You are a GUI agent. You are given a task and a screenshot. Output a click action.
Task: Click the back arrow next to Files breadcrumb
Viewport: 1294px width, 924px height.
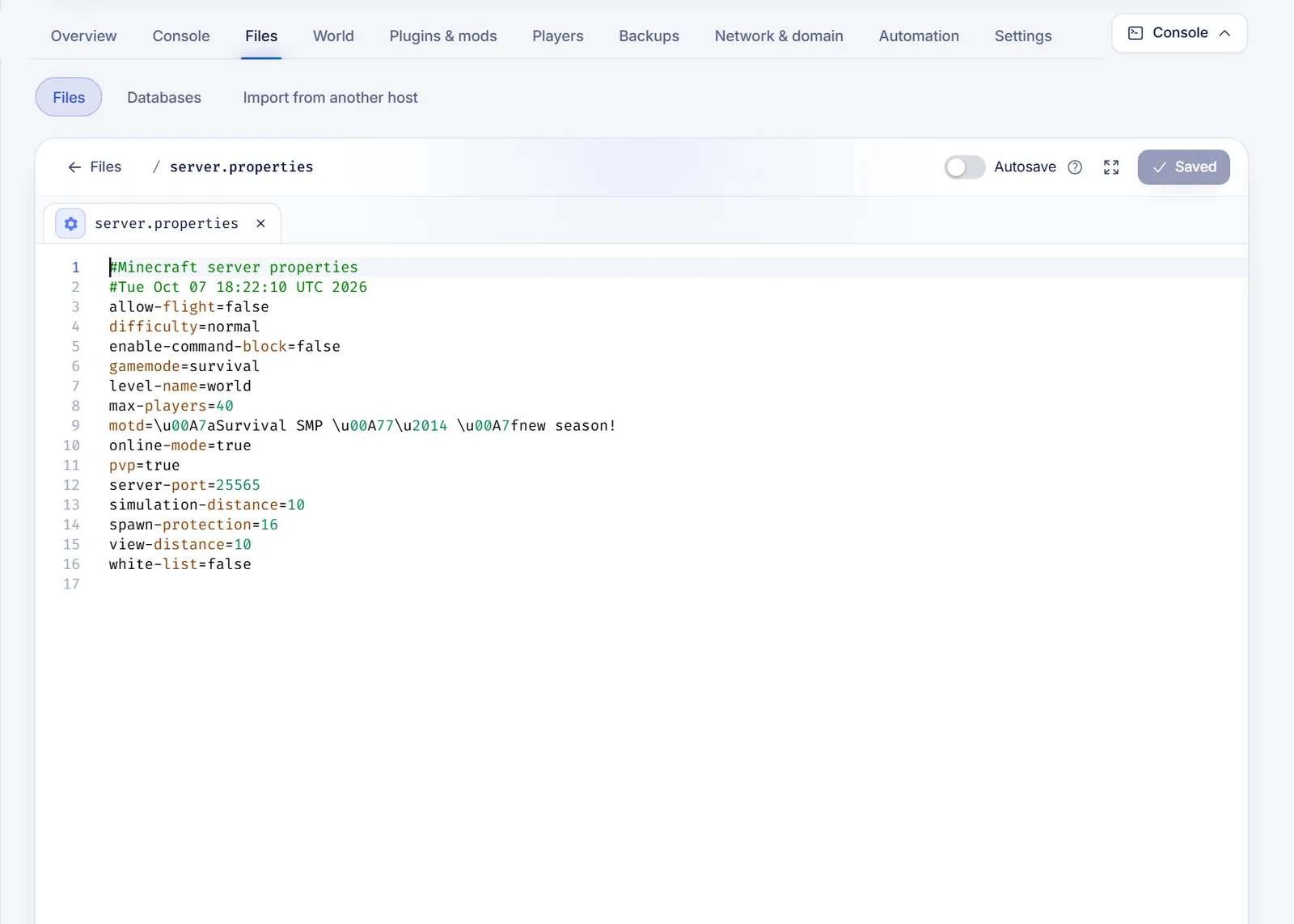click(x=74, y=167)
